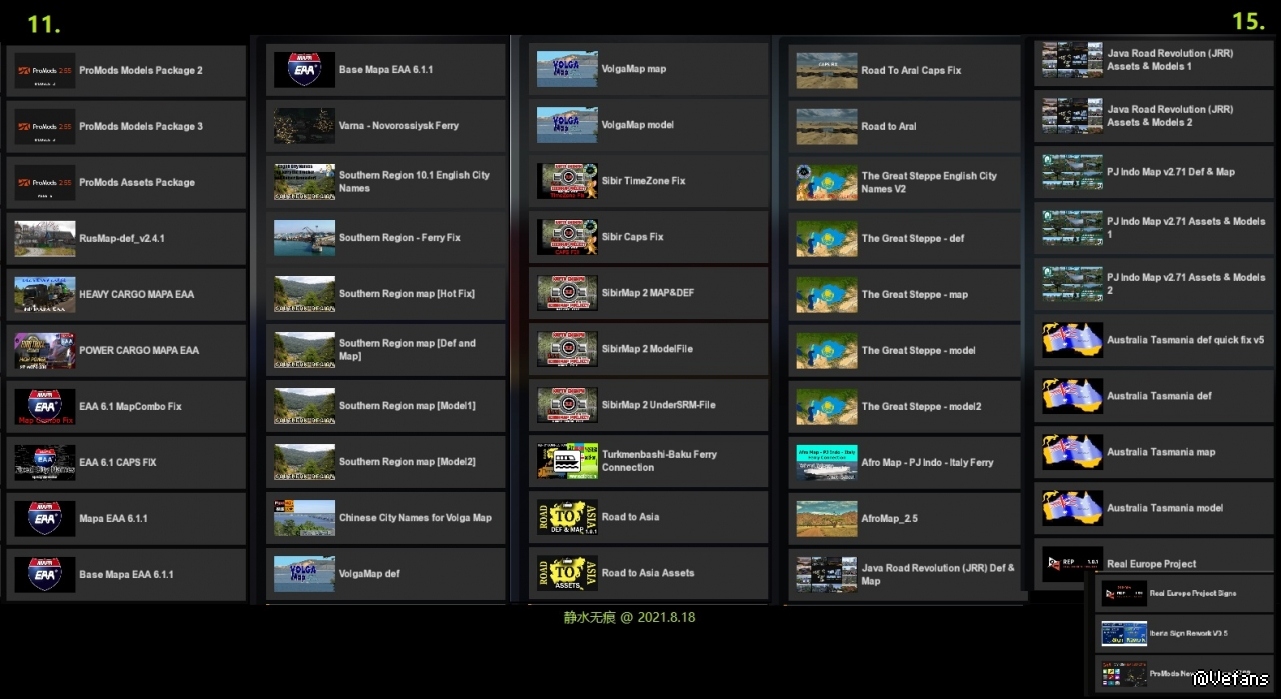Click The Great Steppe - def thumbnail
Screen dimensions: 1281x699
pos(827,239)
